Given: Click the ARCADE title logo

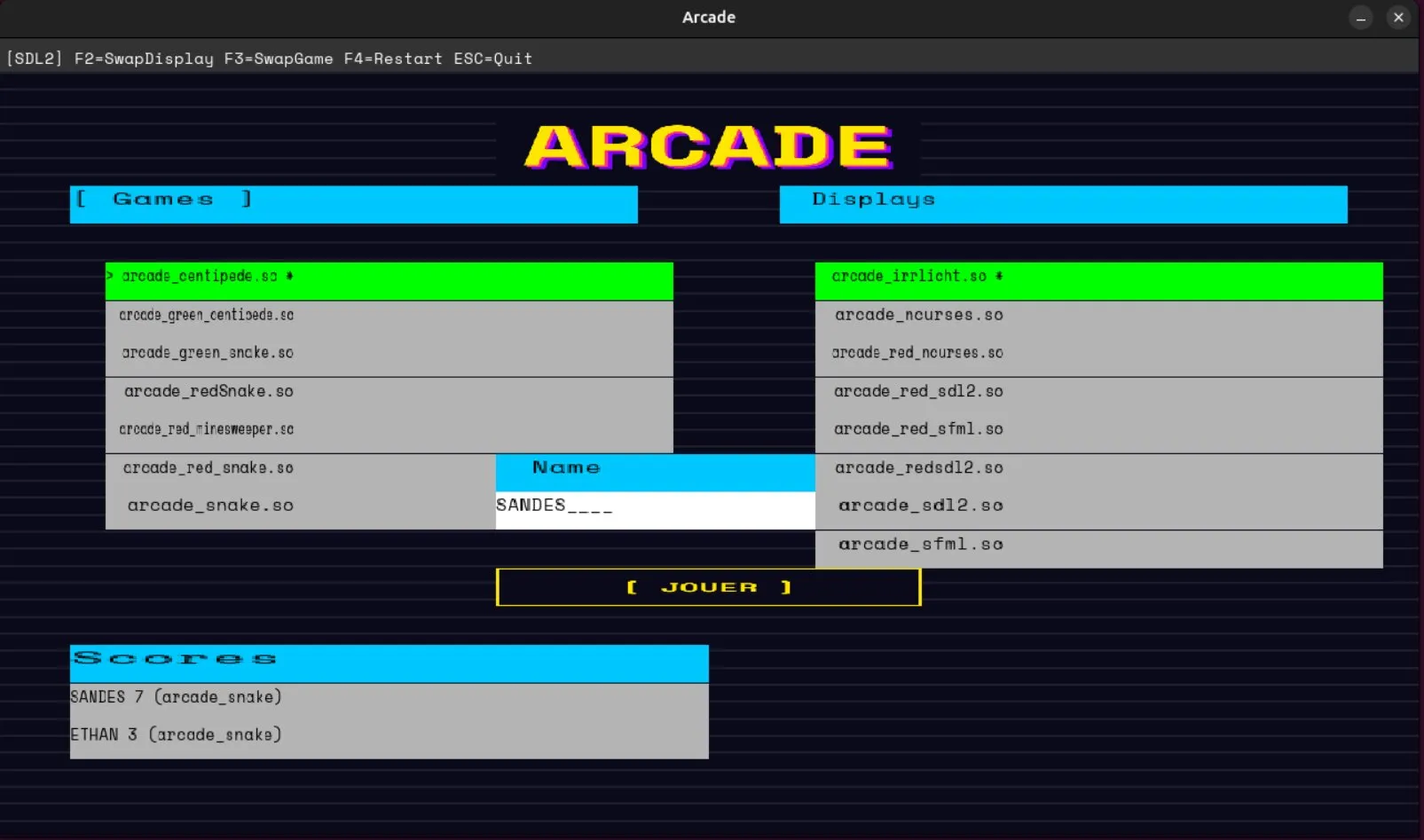Looking at the screenshot, I should (x=708, y=147).
